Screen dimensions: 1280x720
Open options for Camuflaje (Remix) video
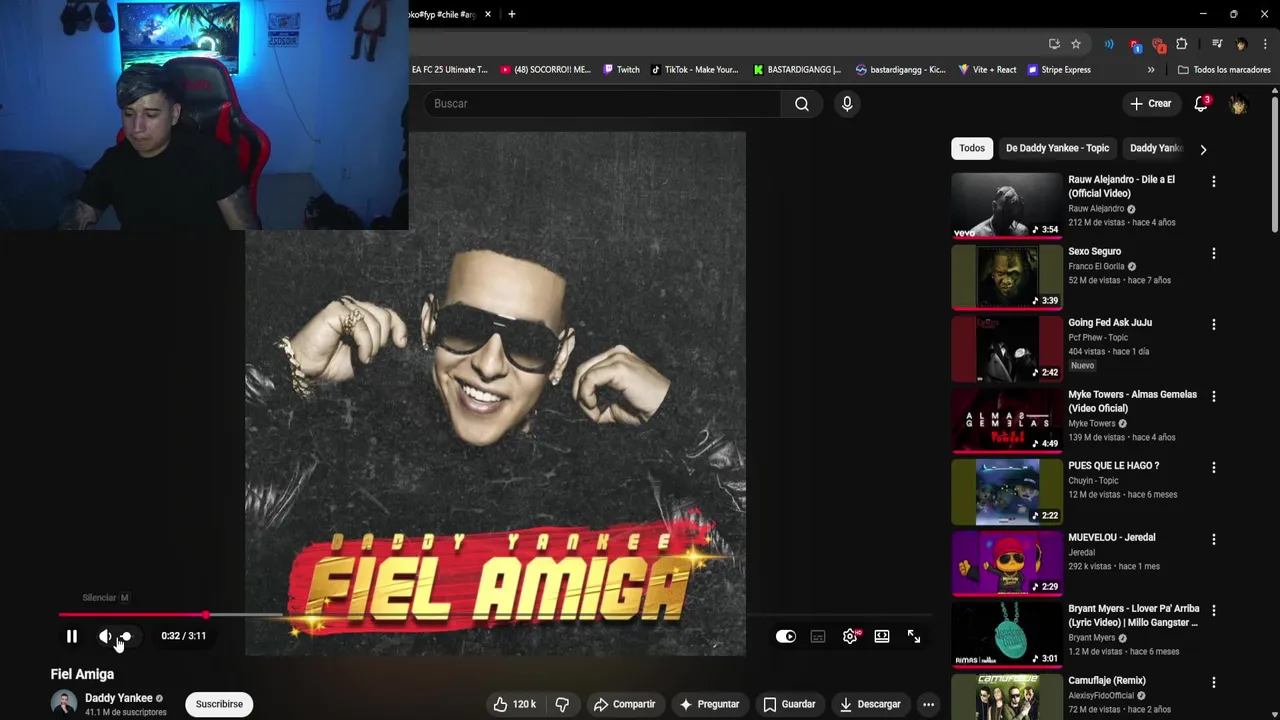[x=1213, y=683]
